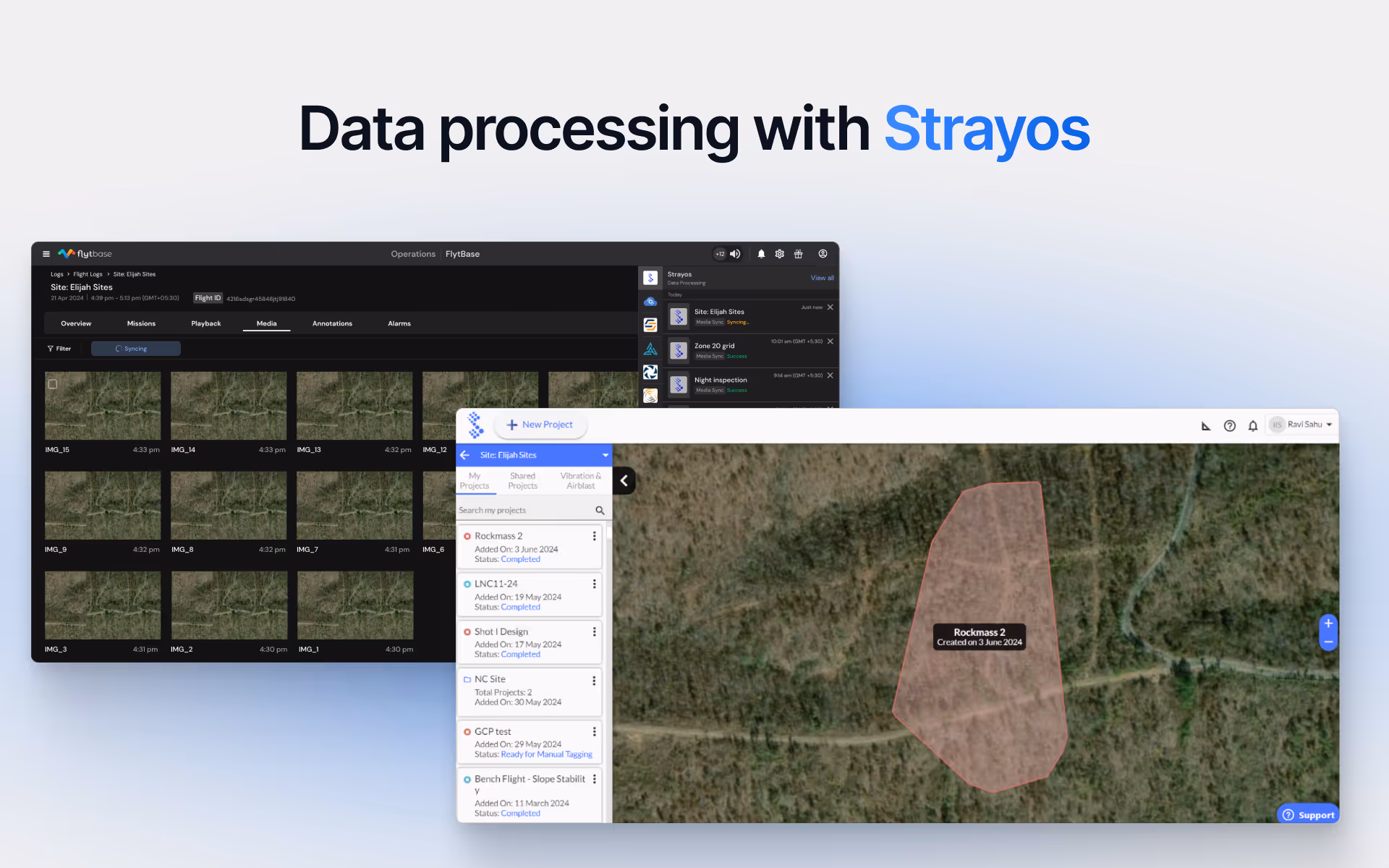Collapse the project sidebar with chevron
Screen dimensions: 1389x868
624,481
